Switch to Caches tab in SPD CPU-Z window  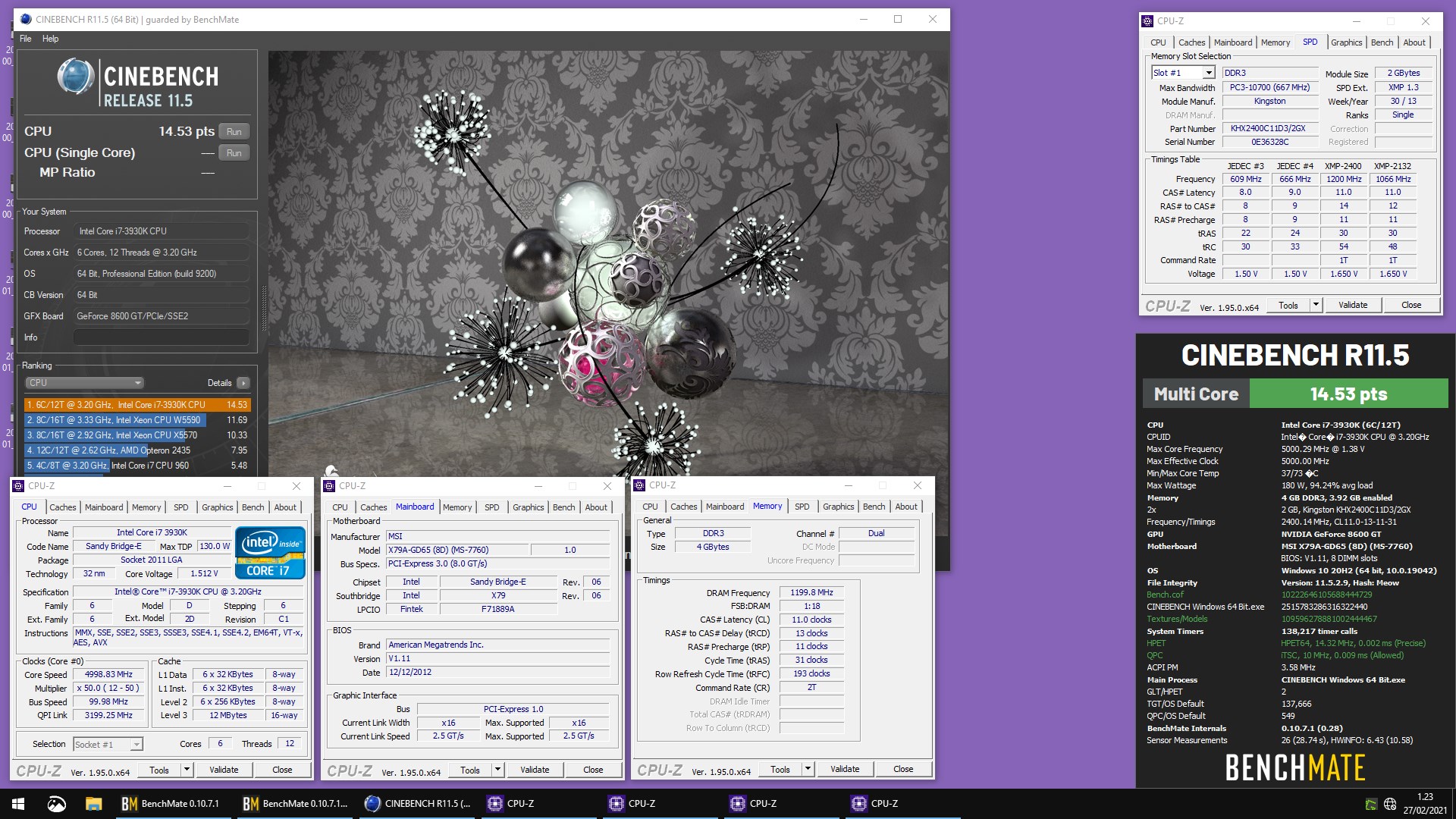(x=1191, y=42)
